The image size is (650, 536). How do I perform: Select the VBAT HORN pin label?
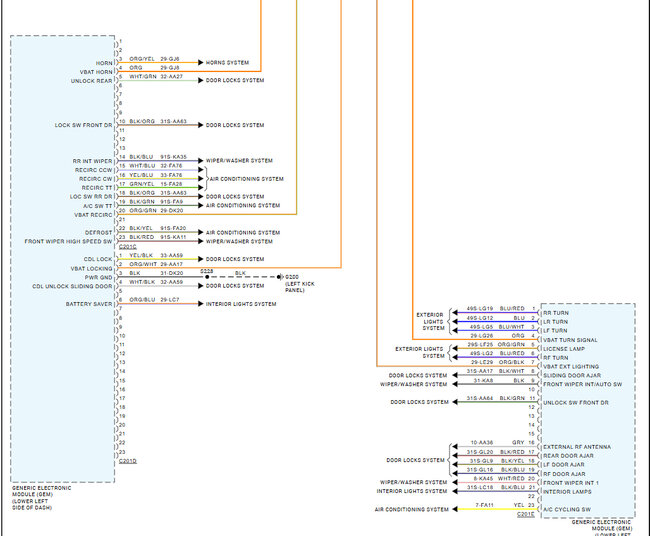(x=96, y=72)
